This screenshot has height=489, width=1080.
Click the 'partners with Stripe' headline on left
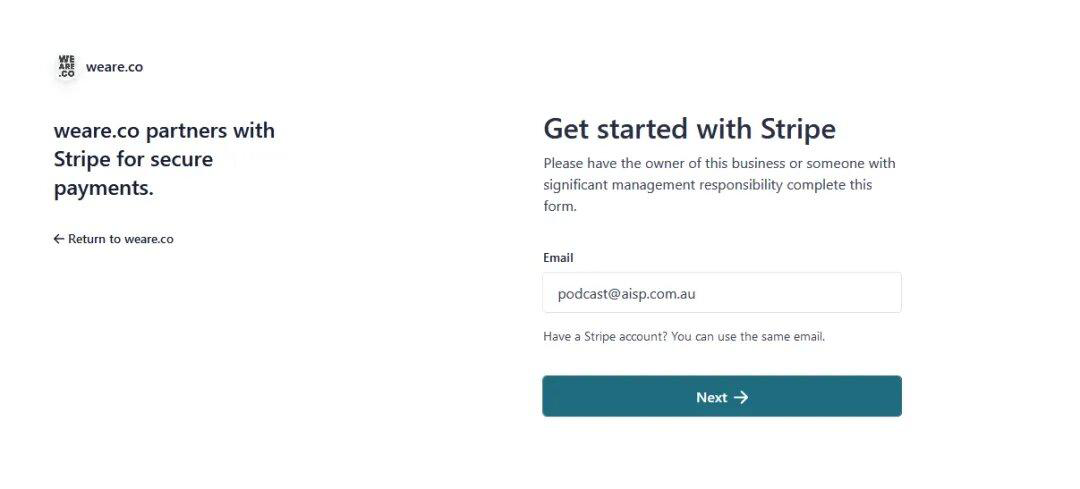tap(164, 131)
